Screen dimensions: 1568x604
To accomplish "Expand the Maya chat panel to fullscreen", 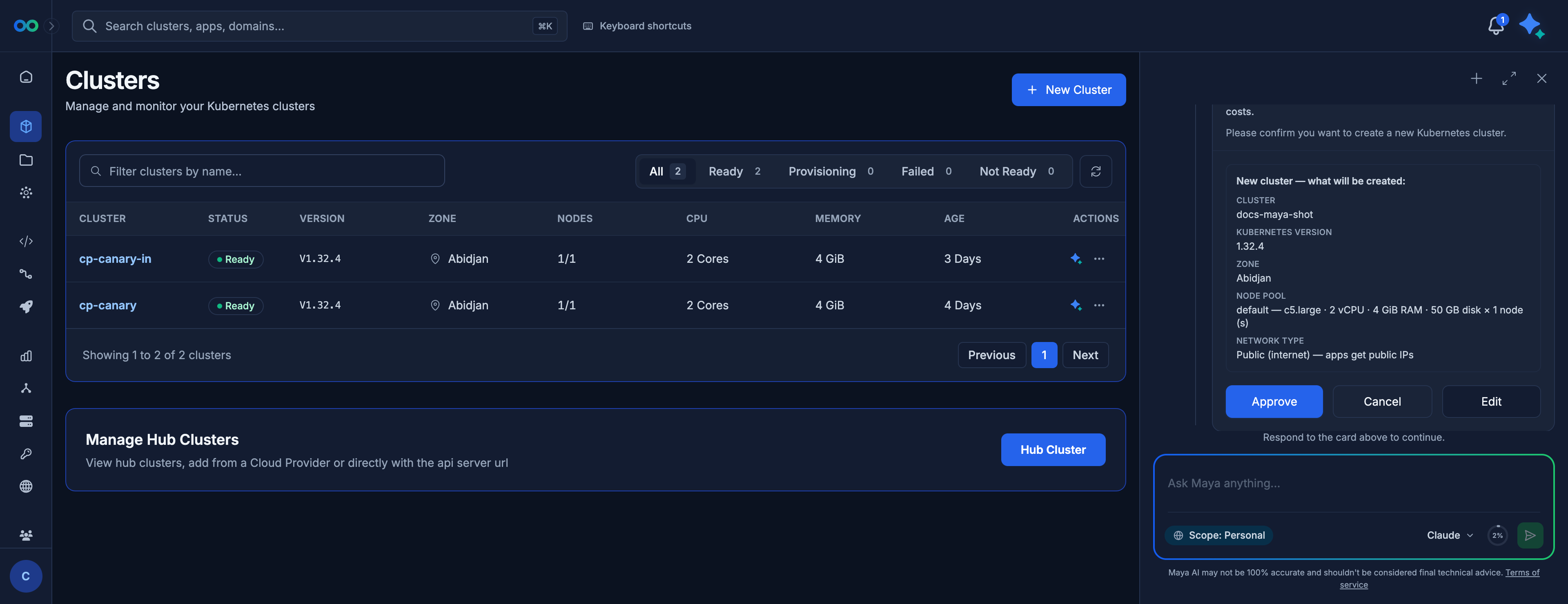I will [1509, 78].
